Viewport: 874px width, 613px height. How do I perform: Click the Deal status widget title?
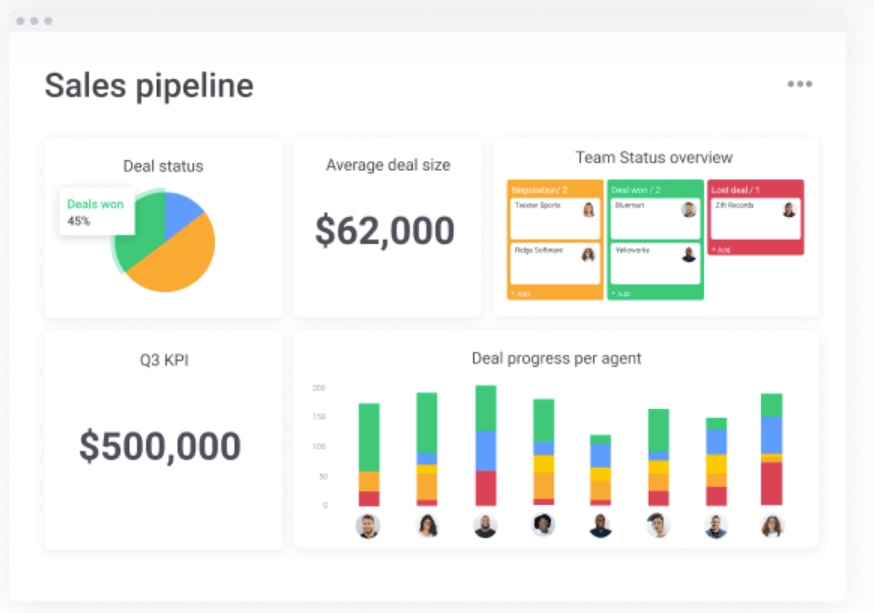pyautogui.click(x=163, y=166)
